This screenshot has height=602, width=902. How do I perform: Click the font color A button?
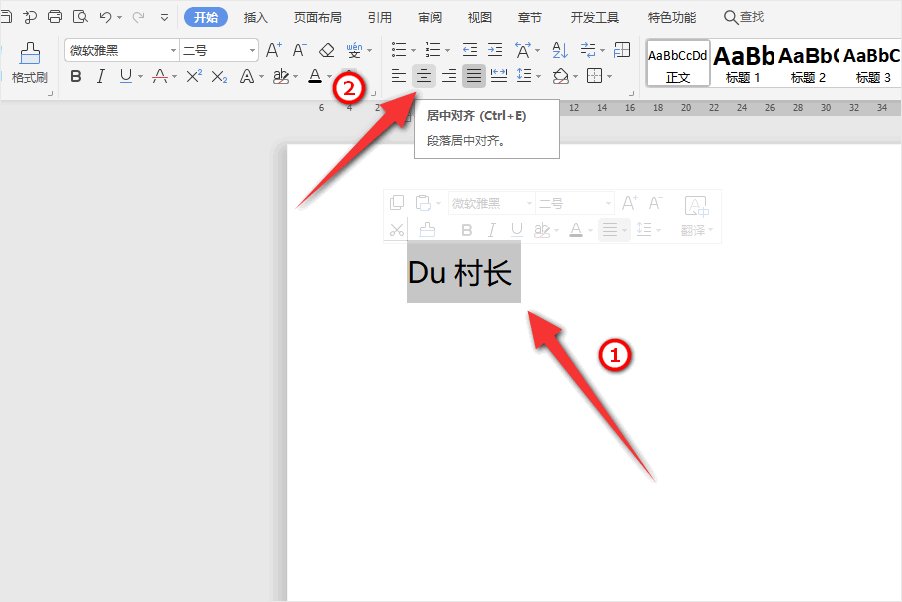coord(315,76)
